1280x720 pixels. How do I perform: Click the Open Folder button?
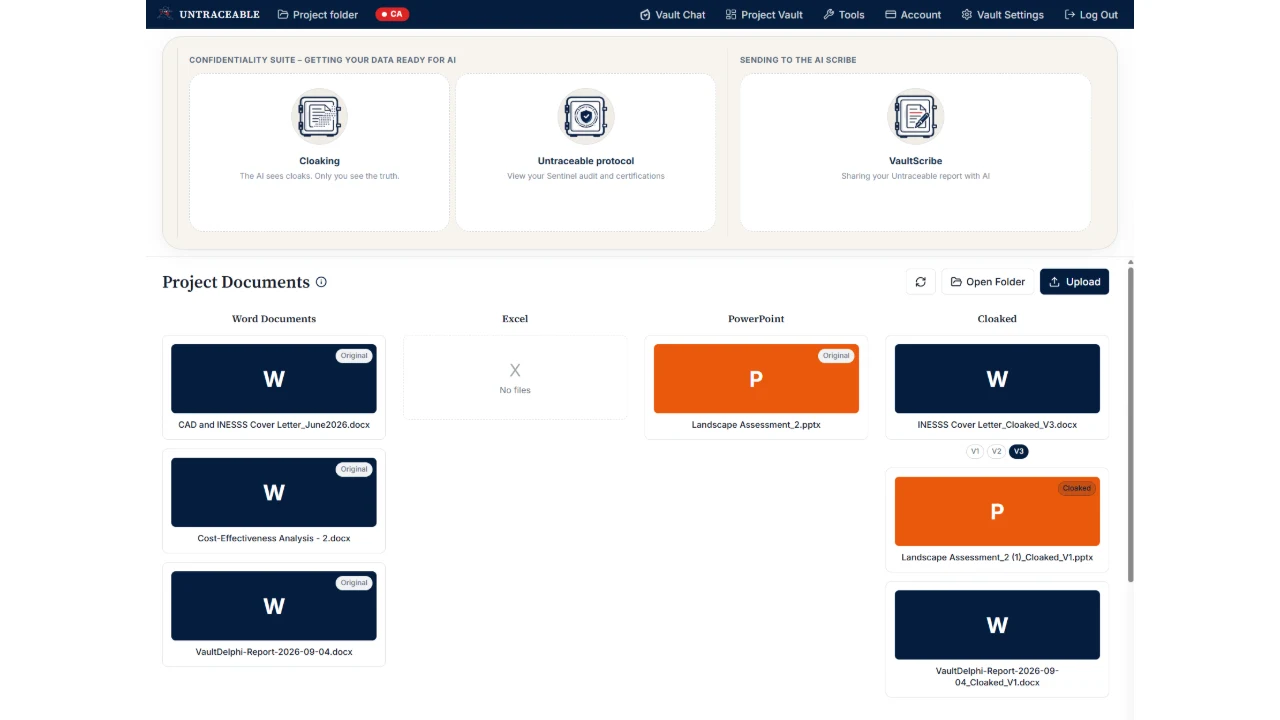coord(988,282)
